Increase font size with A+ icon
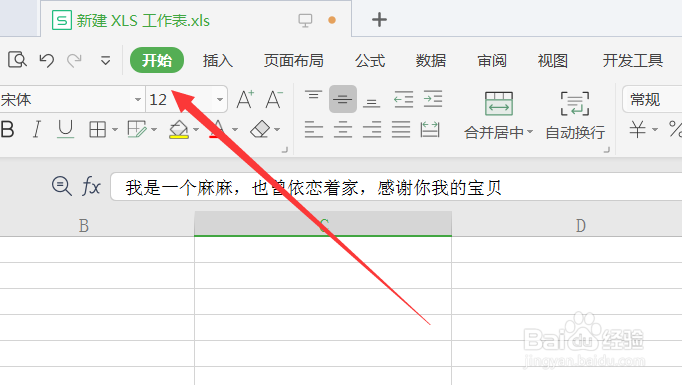 (x=245, y=99)
